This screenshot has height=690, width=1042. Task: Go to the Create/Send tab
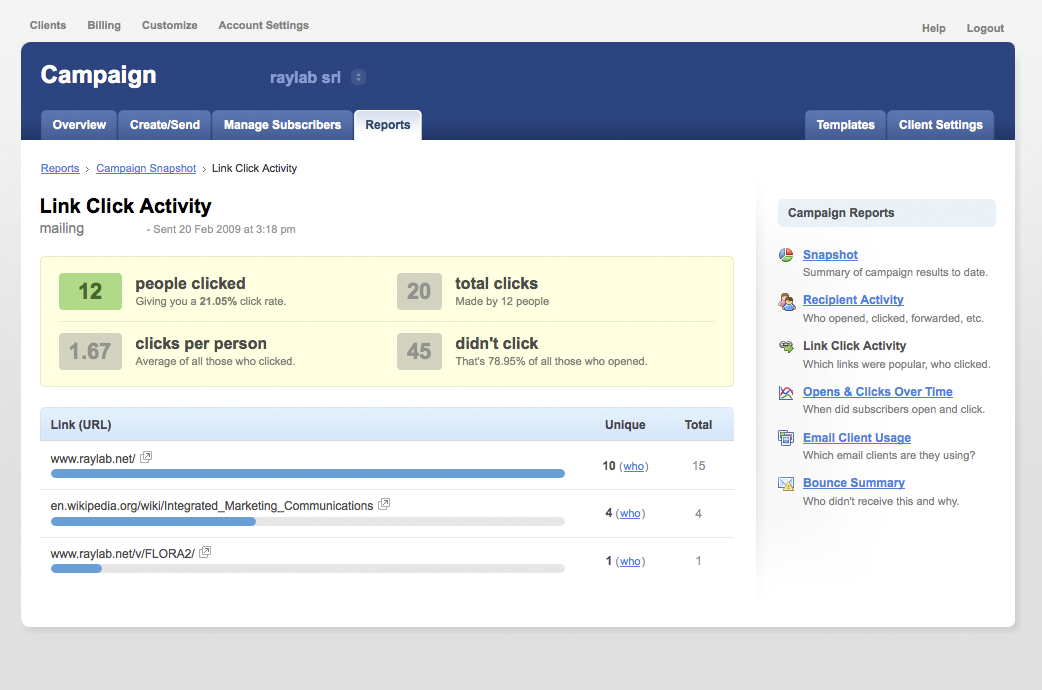point(165,125)
